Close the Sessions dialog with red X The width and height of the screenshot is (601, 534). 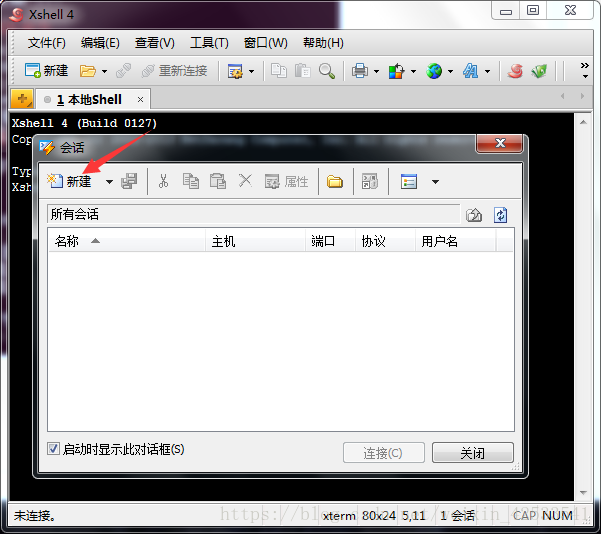pyautogui.click(x=499, y=143)
